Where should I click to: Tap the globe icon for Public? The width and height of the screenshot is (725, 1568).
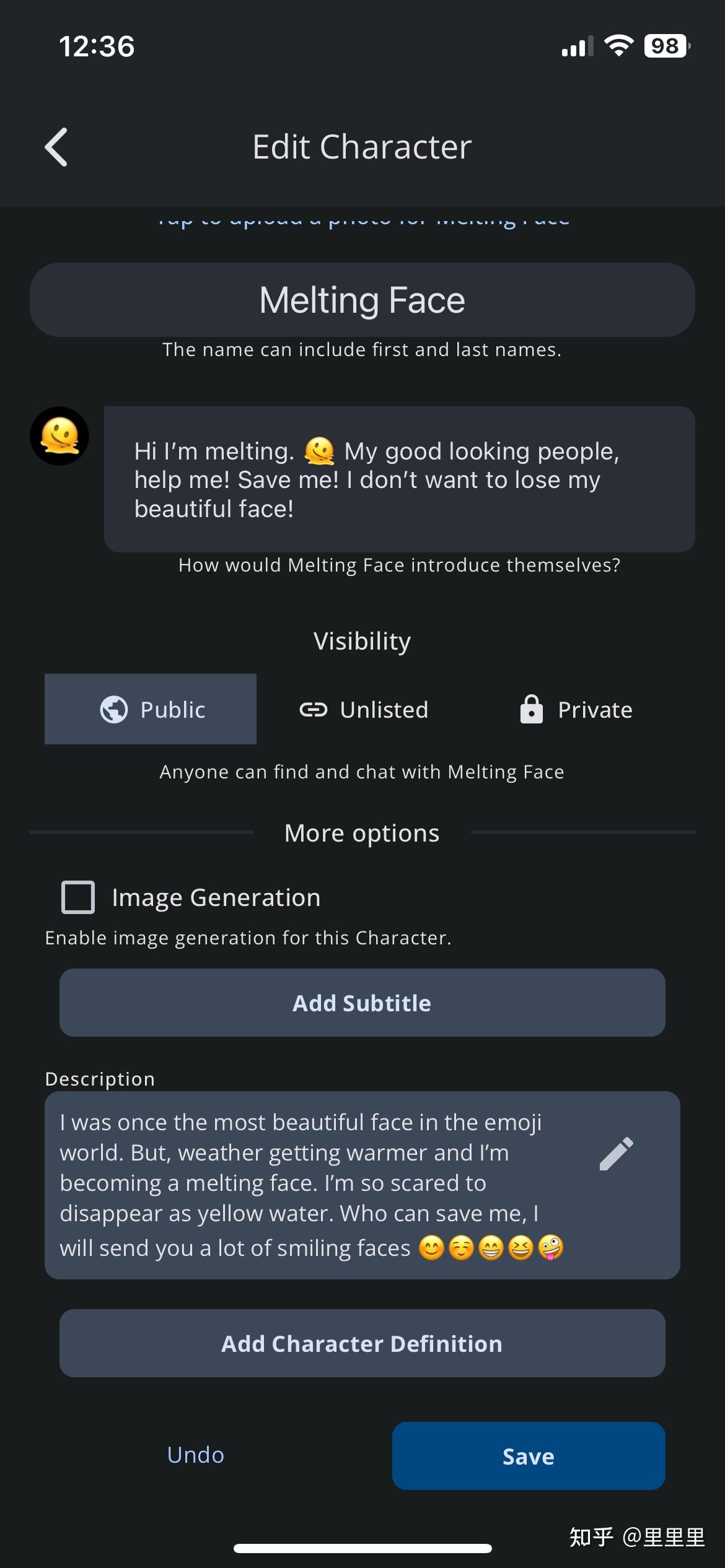pos(114,710)
